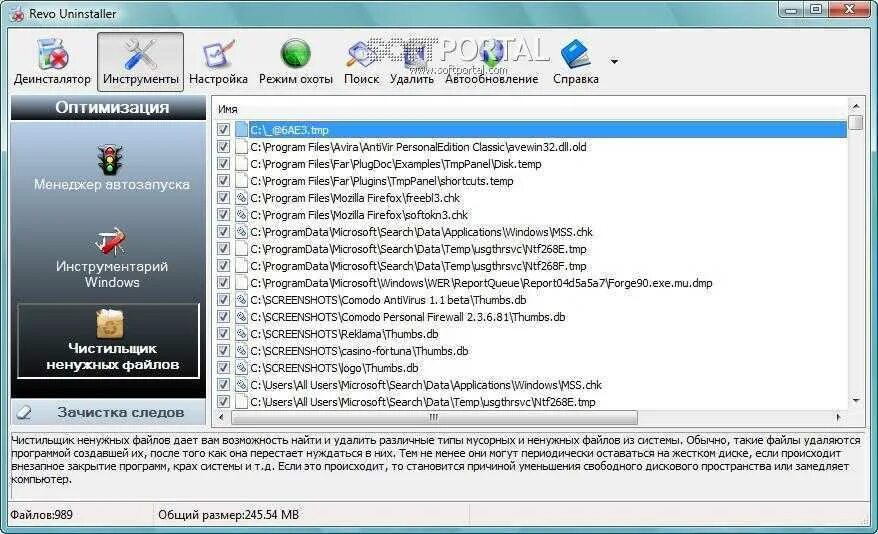Sort by the Имя column header
The image size is (878, 534).
pyautogui.click(x=228, y=109)
